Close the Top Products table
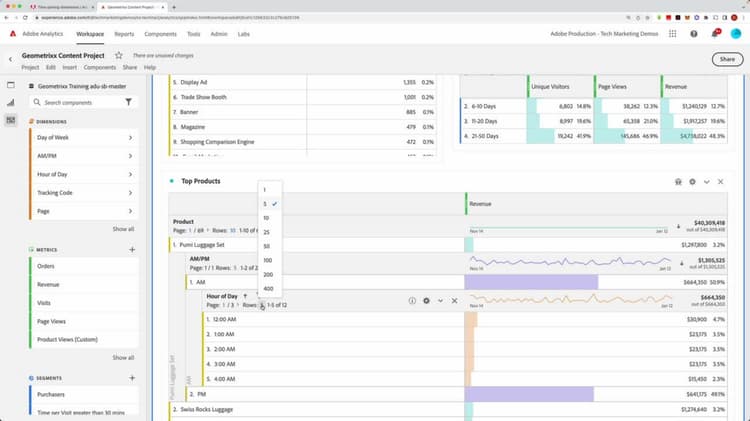The image size is (750, 421). (x=720, y=182)
